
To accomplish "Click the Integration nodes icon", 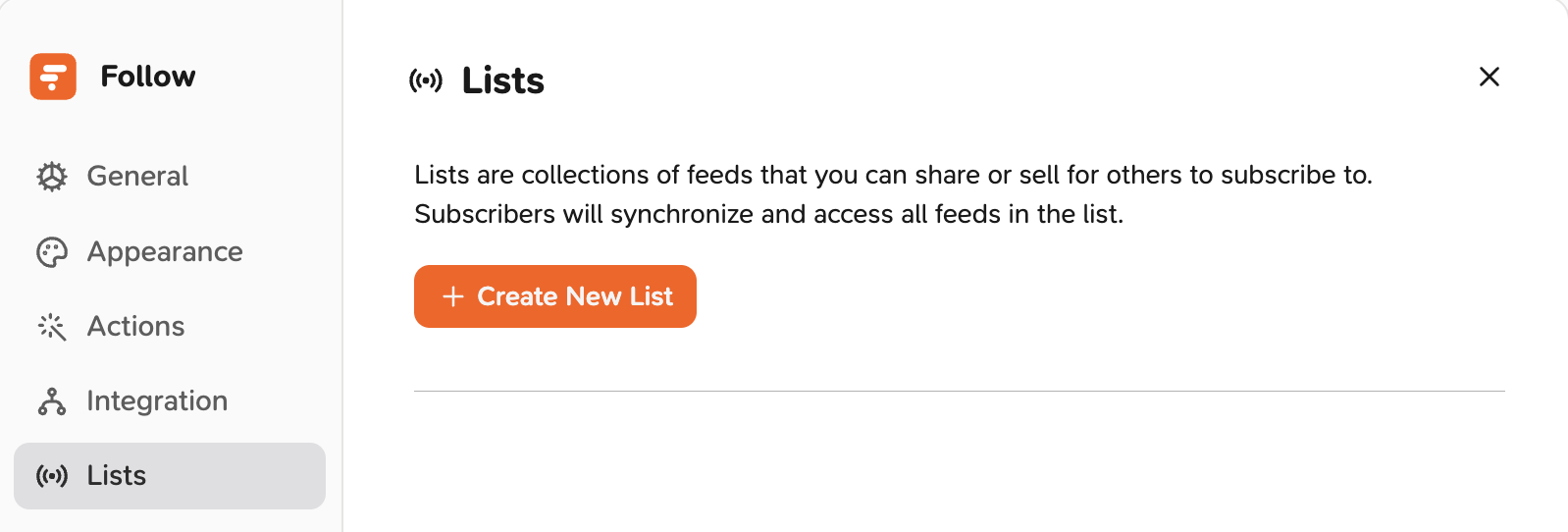I will [52, 401].
